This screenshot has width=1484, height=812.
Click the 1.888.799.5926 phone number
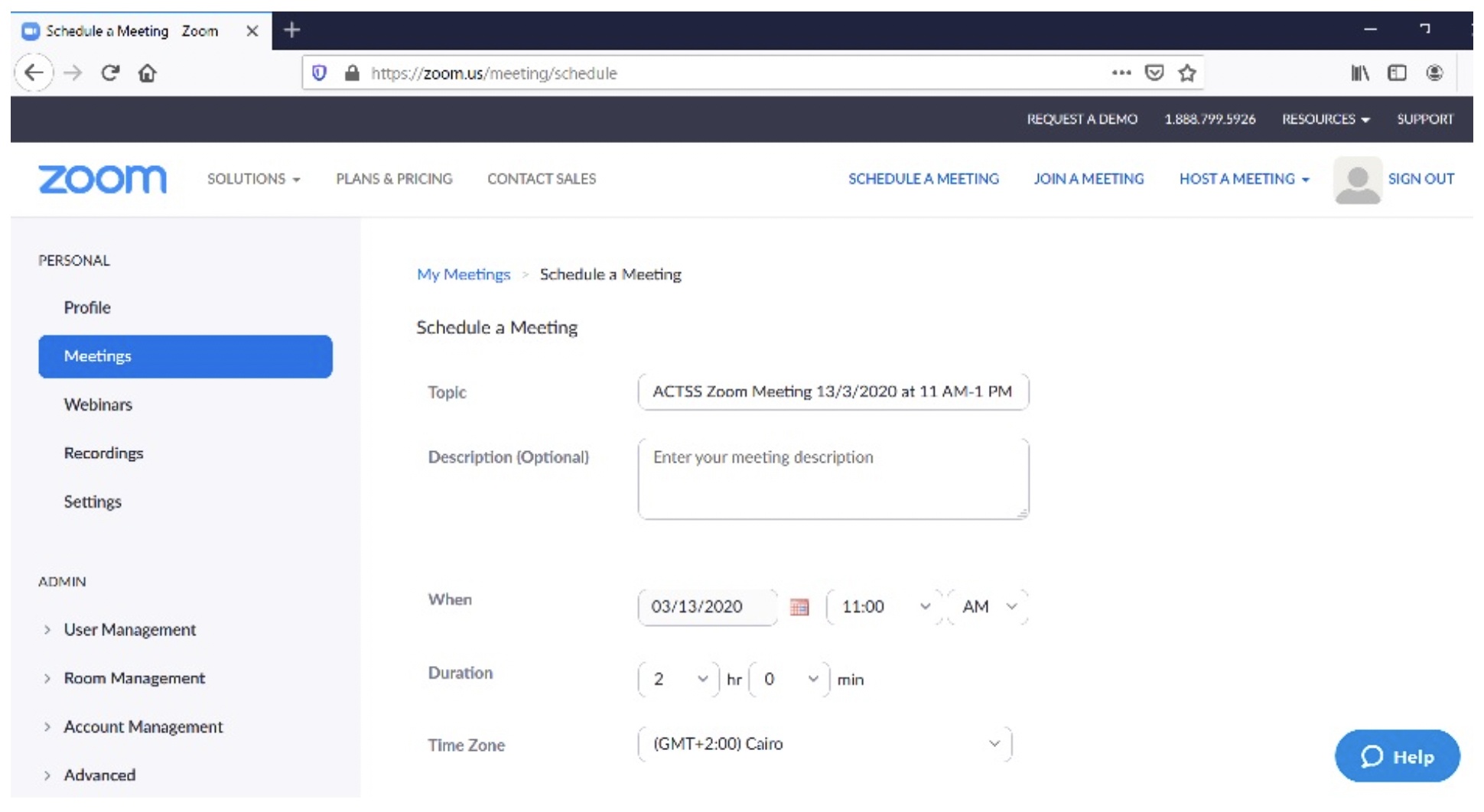1210,119
